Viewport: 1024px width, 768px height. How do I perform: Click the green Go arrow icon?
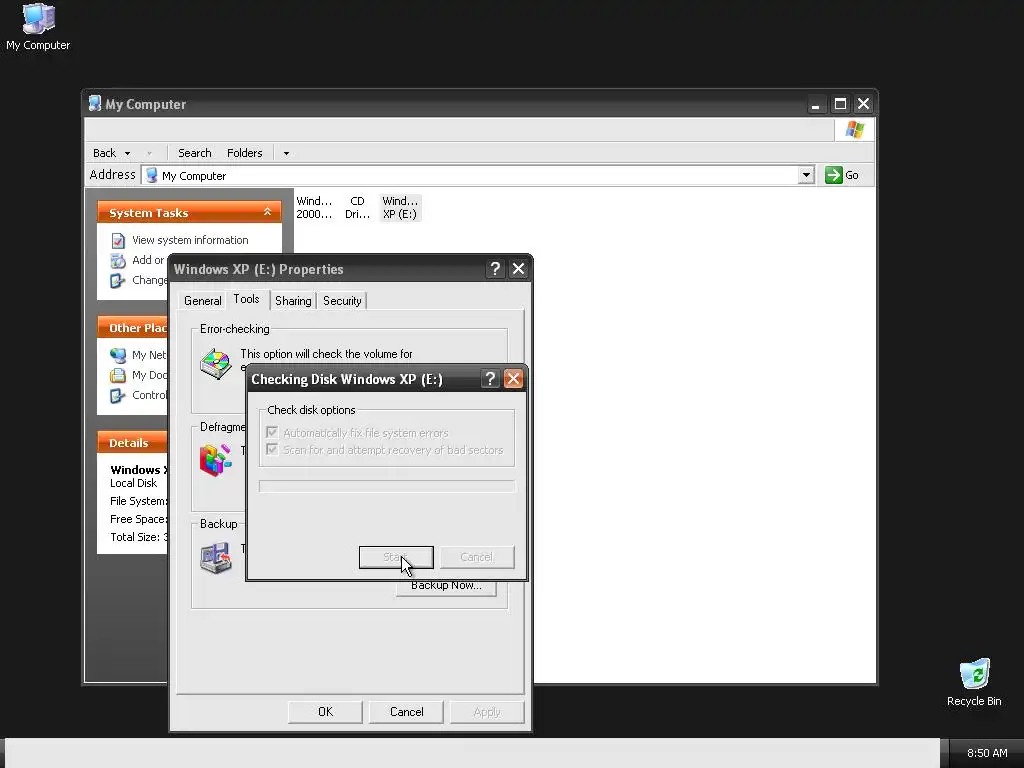point(833,175)
